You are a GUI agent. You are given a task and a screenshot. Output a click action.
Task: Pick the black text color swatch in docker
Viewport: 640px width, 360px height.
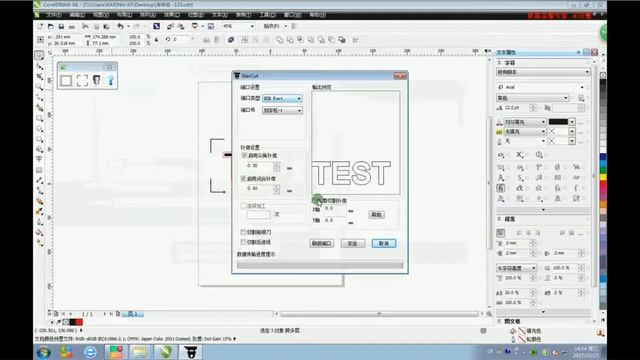tap(558, 122)
